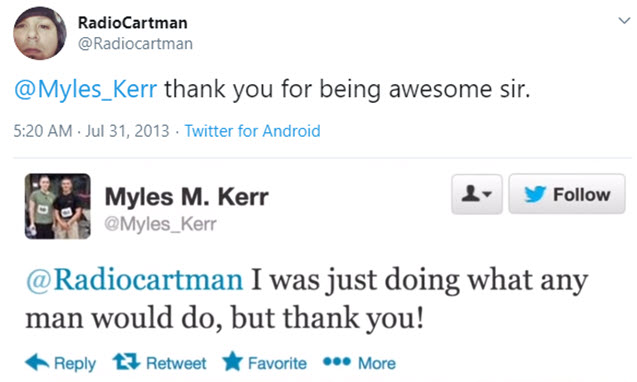The width and height of the screenshot is (637, 382).
Task: Click the Favorite star icon
Action: [x=233, y=361]
